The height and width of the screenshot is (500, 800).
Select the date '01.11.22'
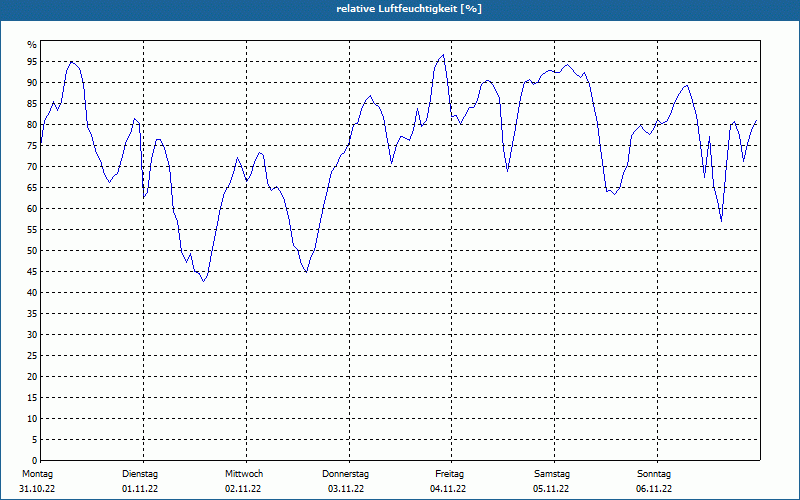(140, 489)
